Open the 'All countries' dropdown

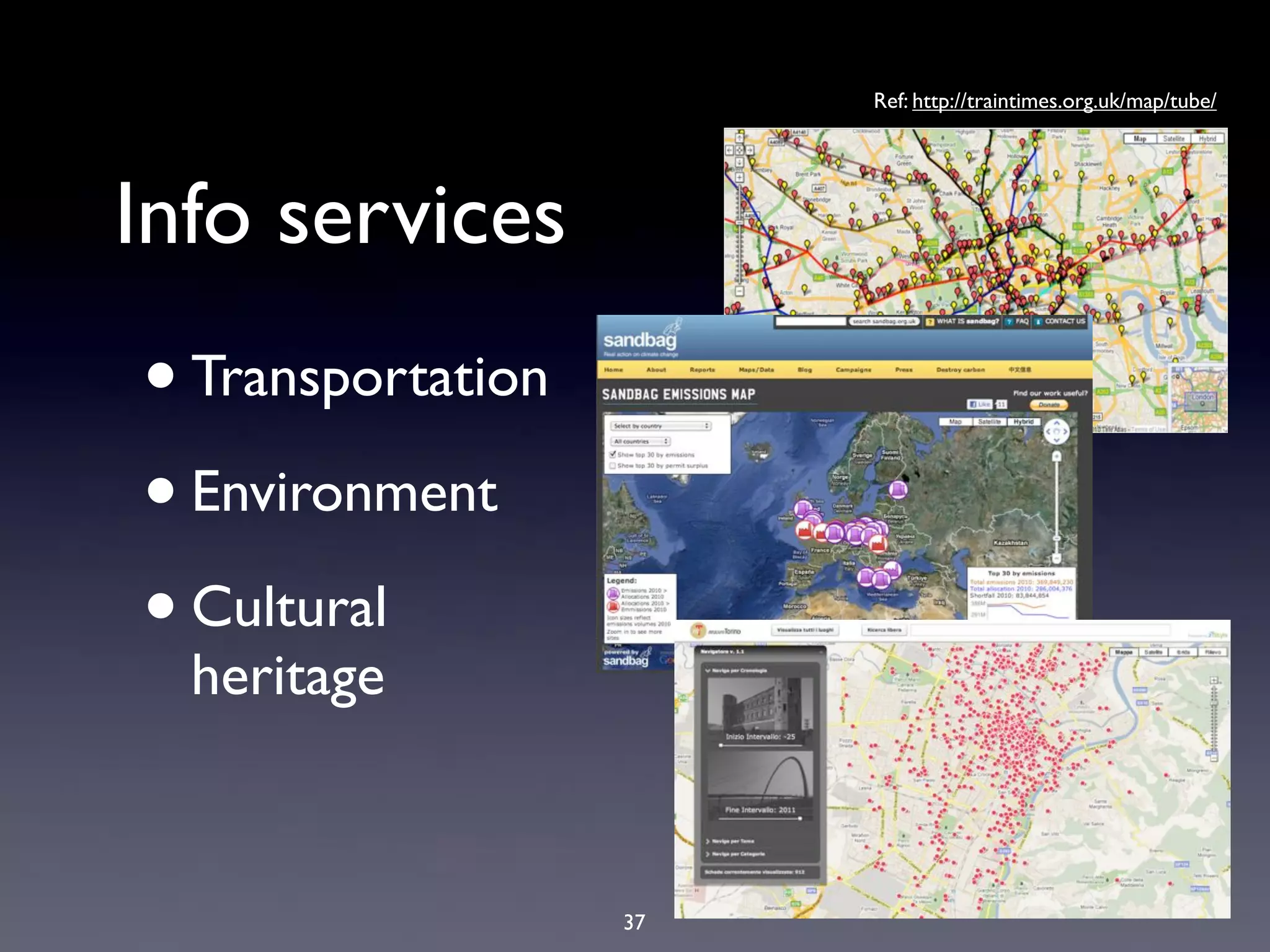click(x=641, y=441)
